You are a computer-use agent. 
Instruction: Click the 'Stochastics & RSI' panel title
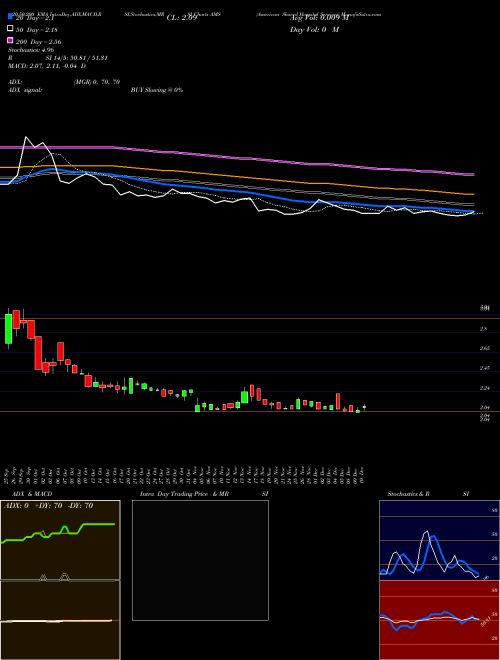(428, 494)
